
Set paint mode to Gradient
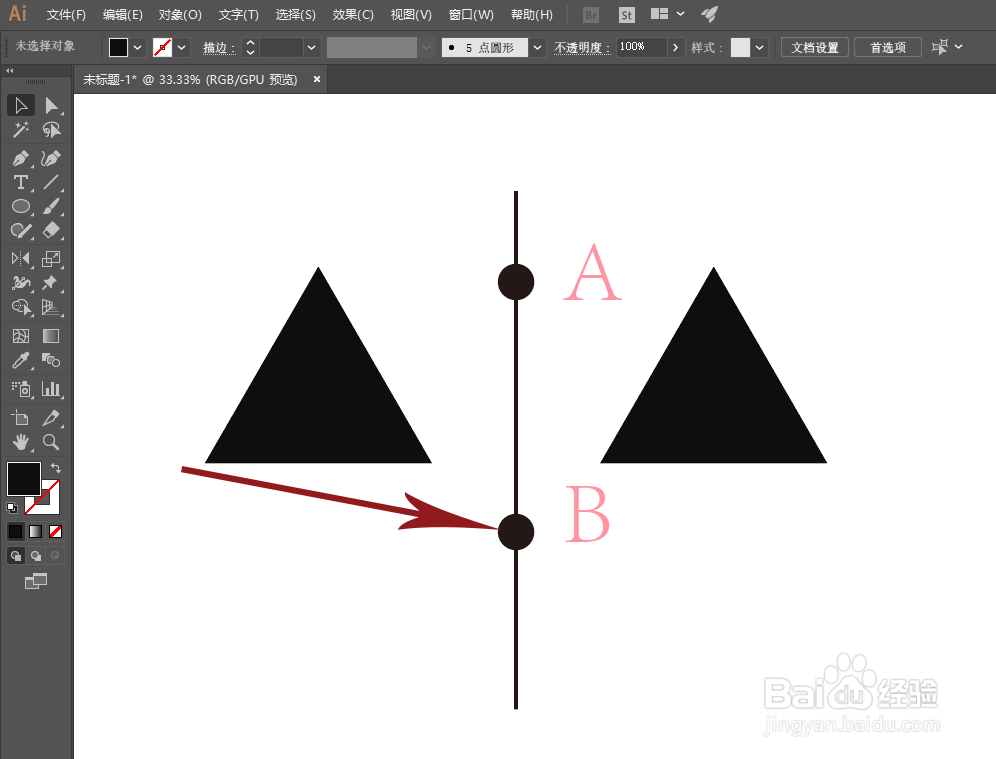(36, 531)
